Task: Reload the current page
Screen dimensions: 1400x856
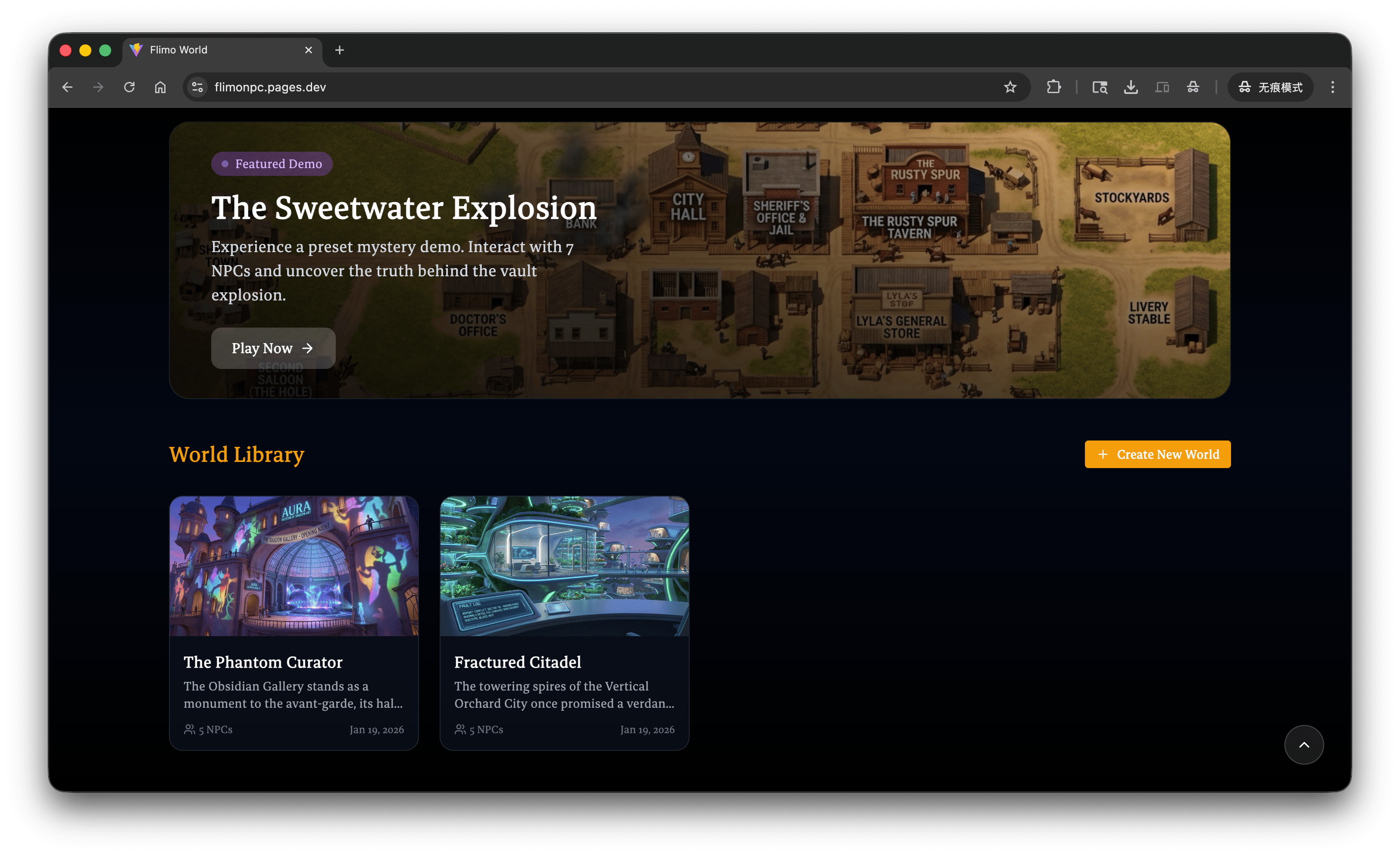Action: click(130, 87)
